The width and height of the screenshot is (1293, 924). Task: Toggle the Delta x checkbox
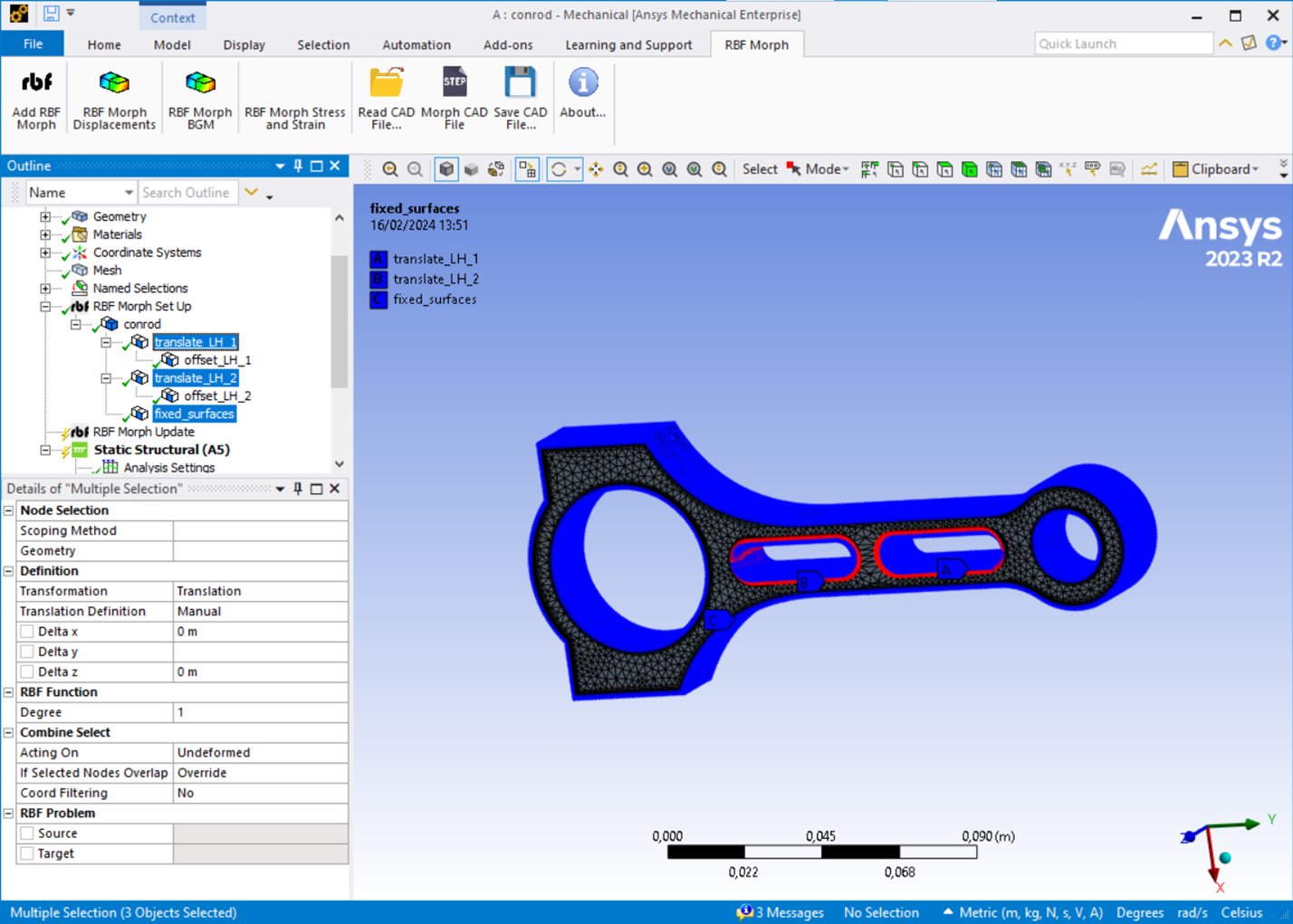pyautogui.click(x=27, y=632)
